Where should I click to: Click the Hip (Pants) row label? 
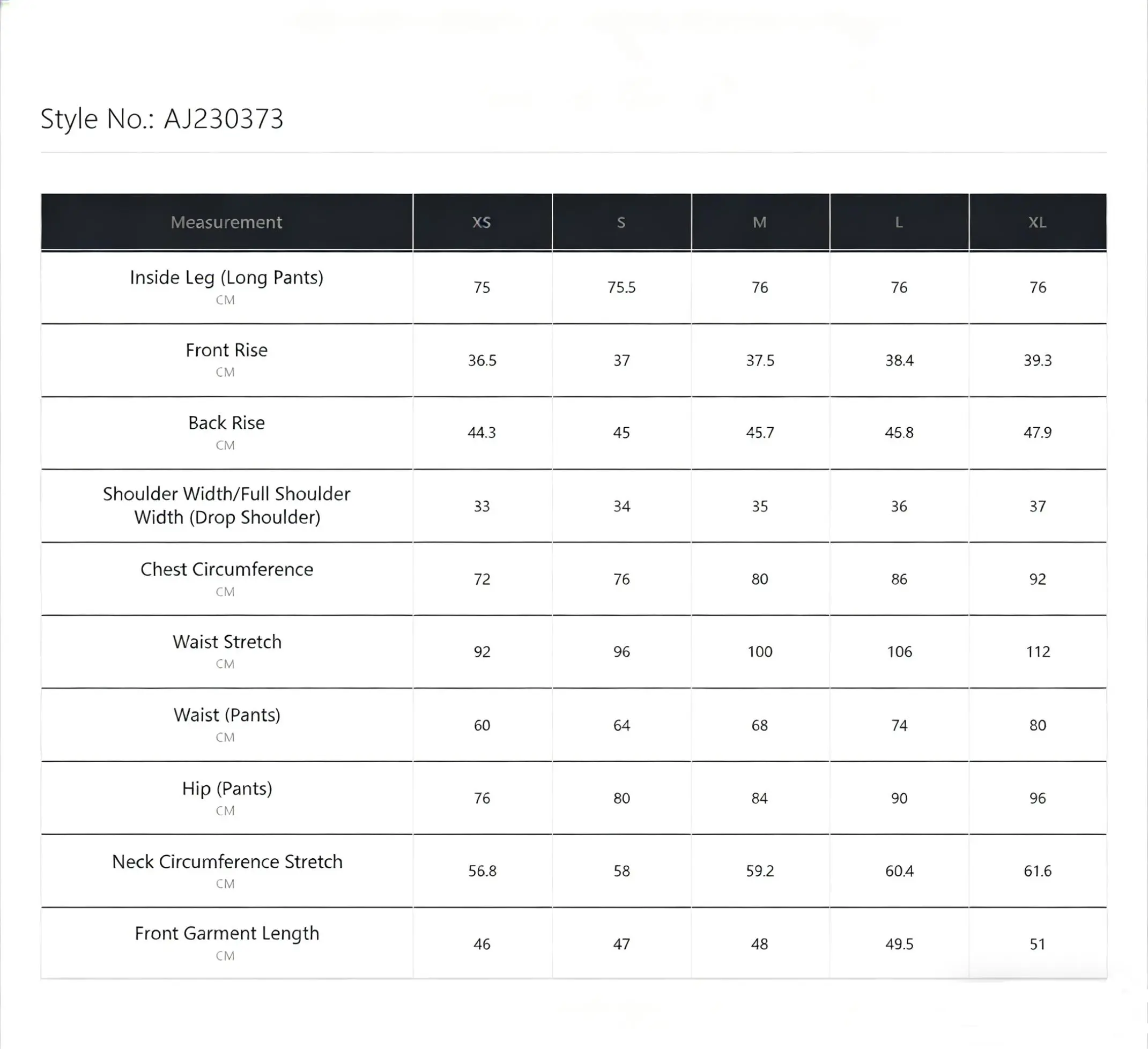pyautogui.click(x=227, y=788)
